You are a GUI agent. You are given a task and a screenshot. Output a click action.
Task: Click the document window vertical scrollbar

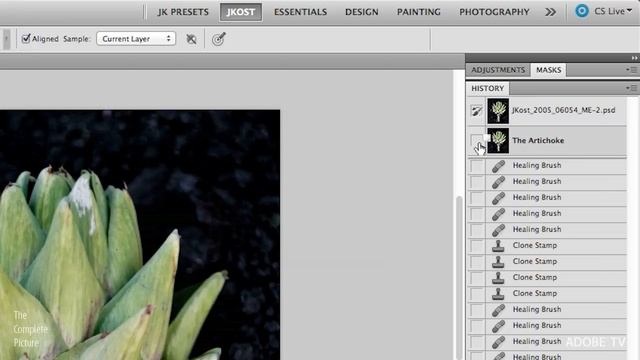tap(459, 278)
